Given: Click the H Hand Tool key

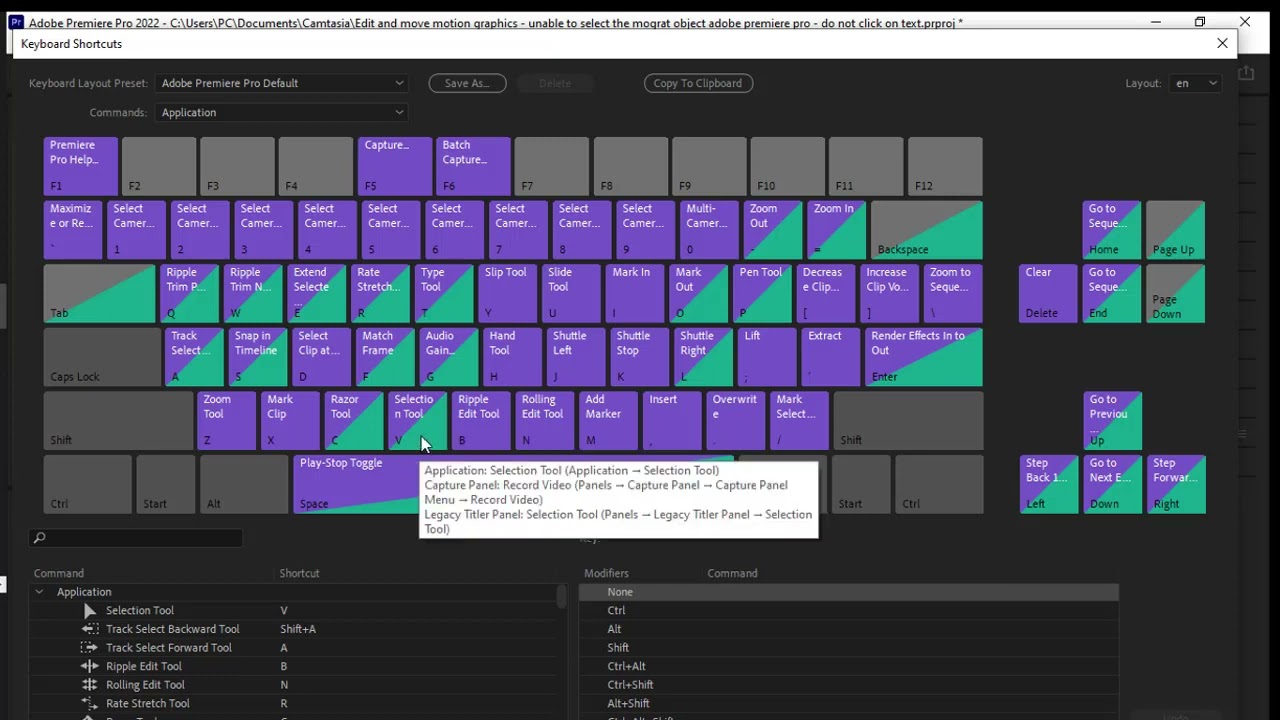Looking at the screenshot, I should tap(512, 358).
